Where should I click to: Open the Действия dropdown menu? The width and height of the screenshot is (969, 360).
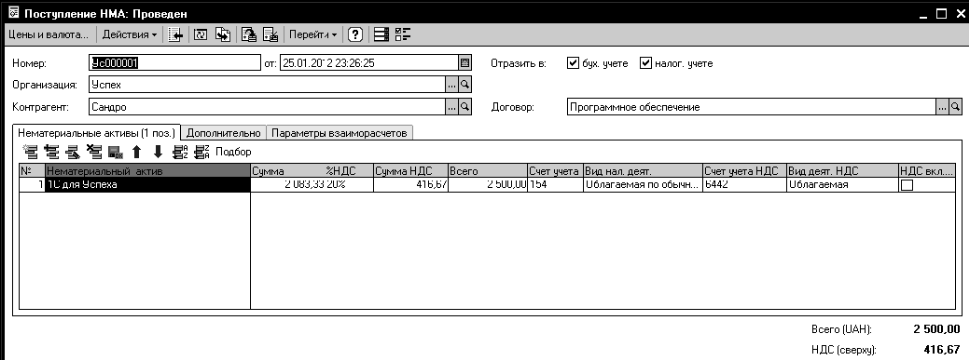point(129,35)
